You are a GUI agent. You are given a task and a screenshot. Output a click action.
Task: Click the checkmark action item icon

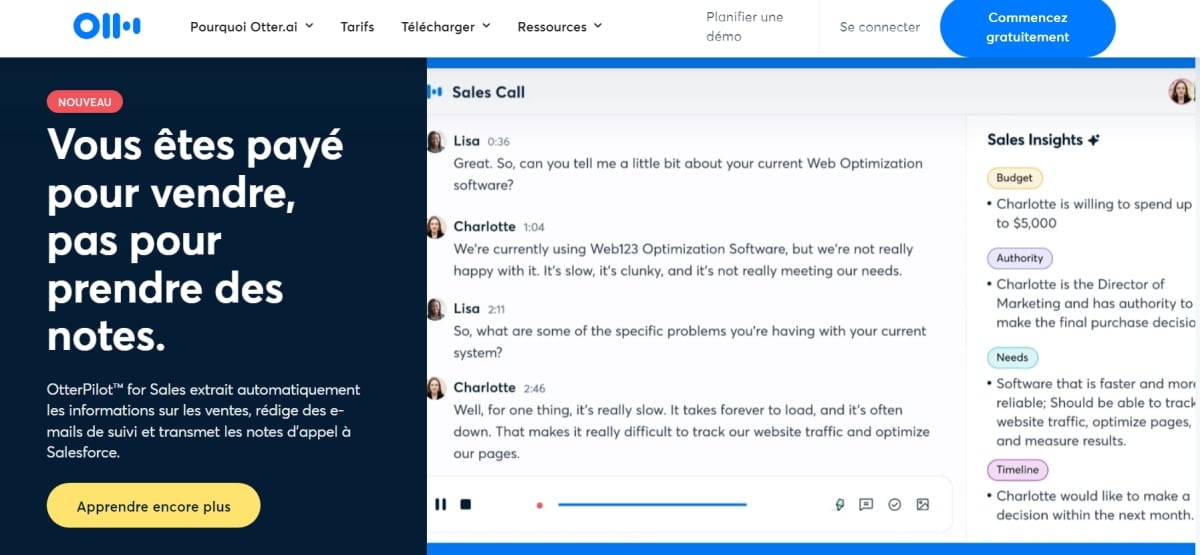pyautogui.click(x=895, y=505)
